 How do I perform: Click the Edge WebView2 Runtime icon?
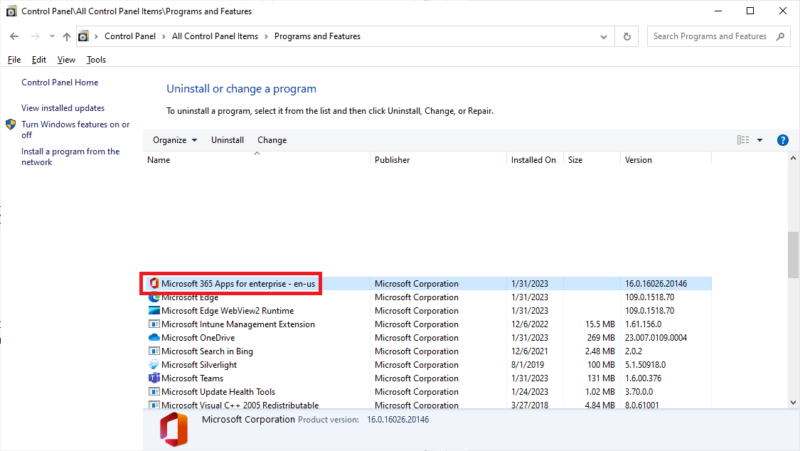154,310
